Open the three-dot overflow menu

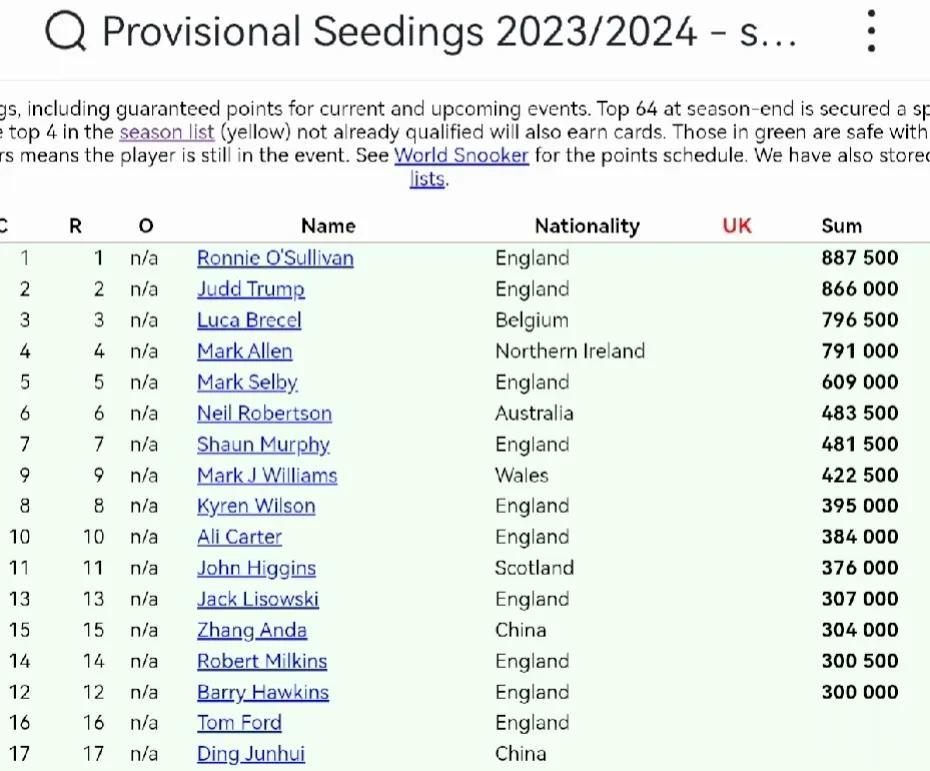[871, 31]
